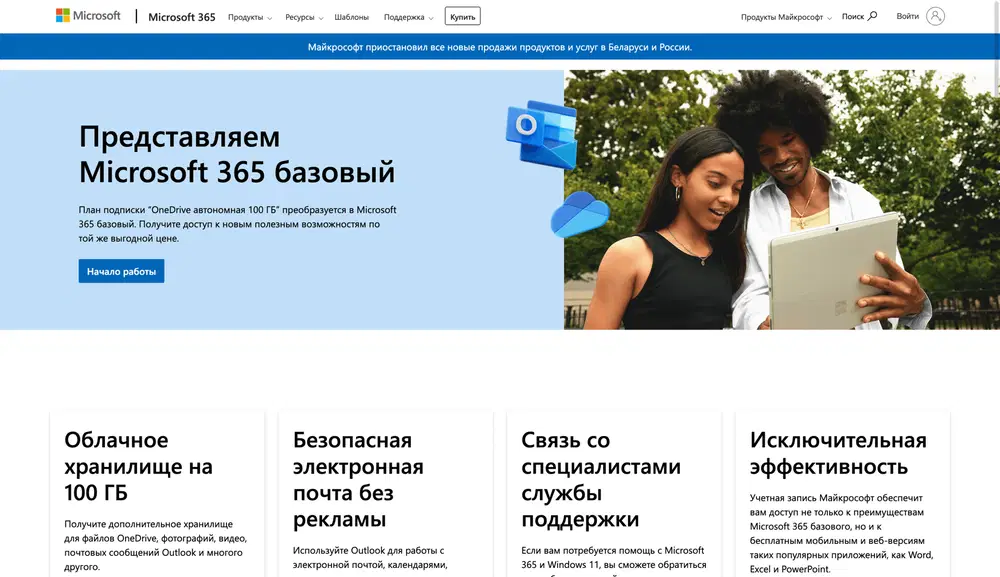Click blue banner about paused sales
The image size is (1000, 577).
(x=499, y=47)
